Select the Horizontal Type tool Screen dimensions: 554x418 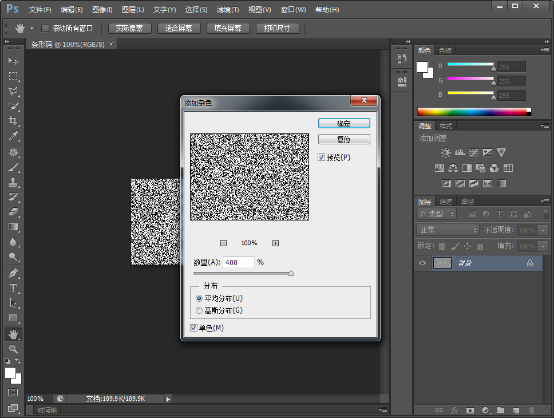[13, 288]
